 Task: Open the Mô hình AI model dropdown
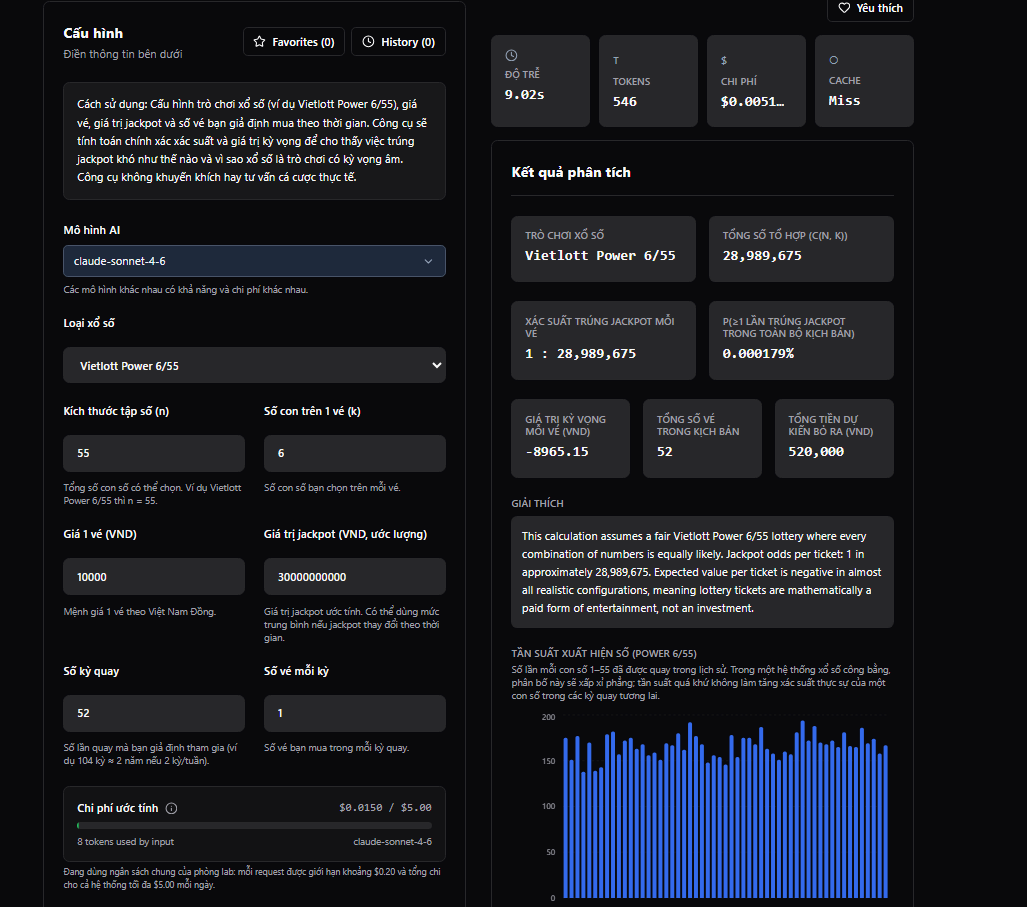pyautogui.click(x=254, y=260)
